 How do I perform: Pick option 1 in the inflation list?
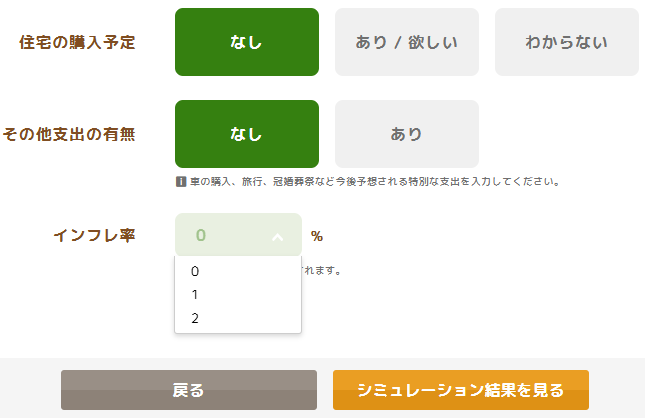pos(238,295)
